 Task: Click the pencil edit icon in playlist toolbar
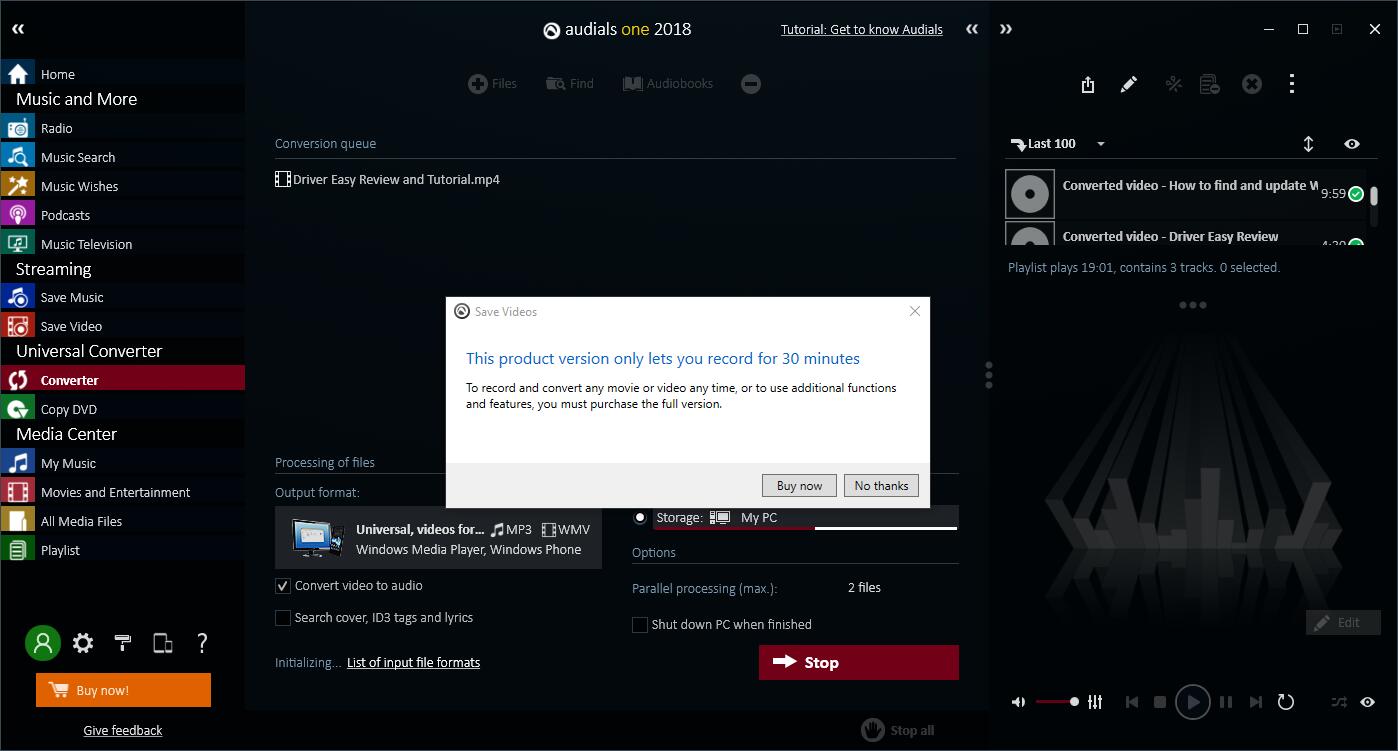click(1129, 85)
